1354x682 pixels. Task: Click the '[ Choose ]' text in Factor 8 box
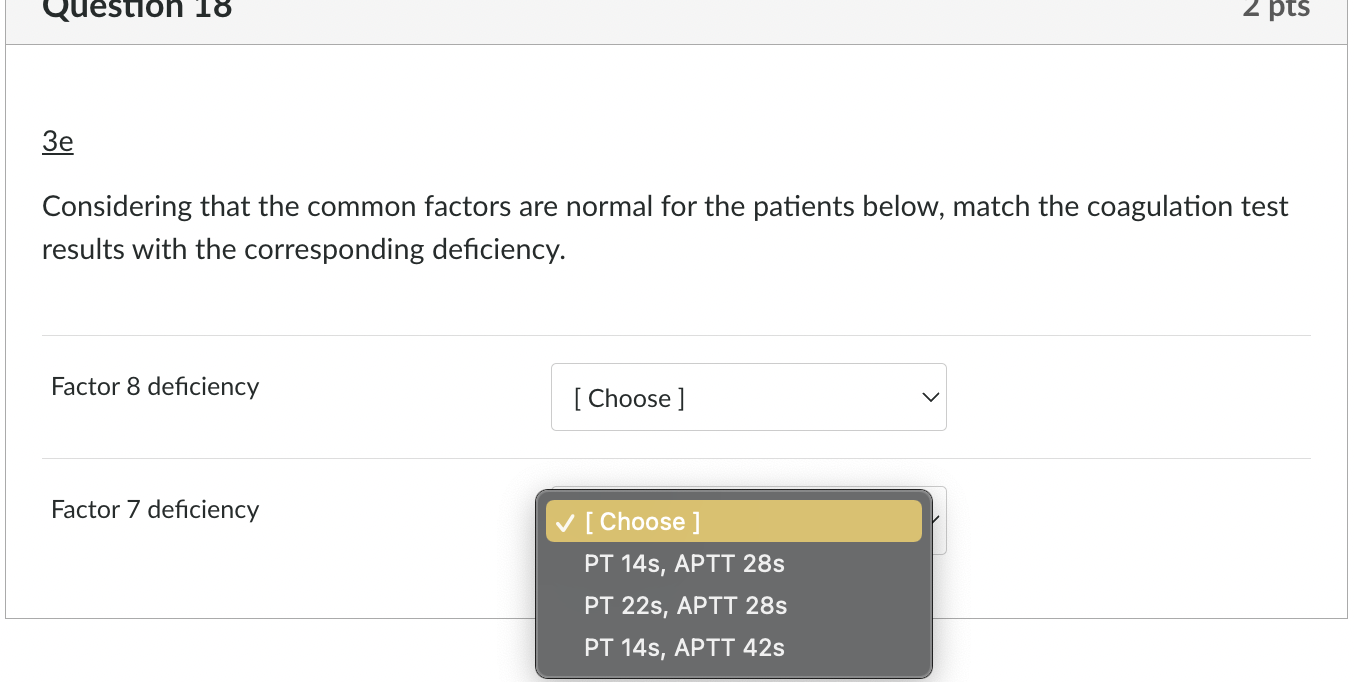[x=629, y=398]
